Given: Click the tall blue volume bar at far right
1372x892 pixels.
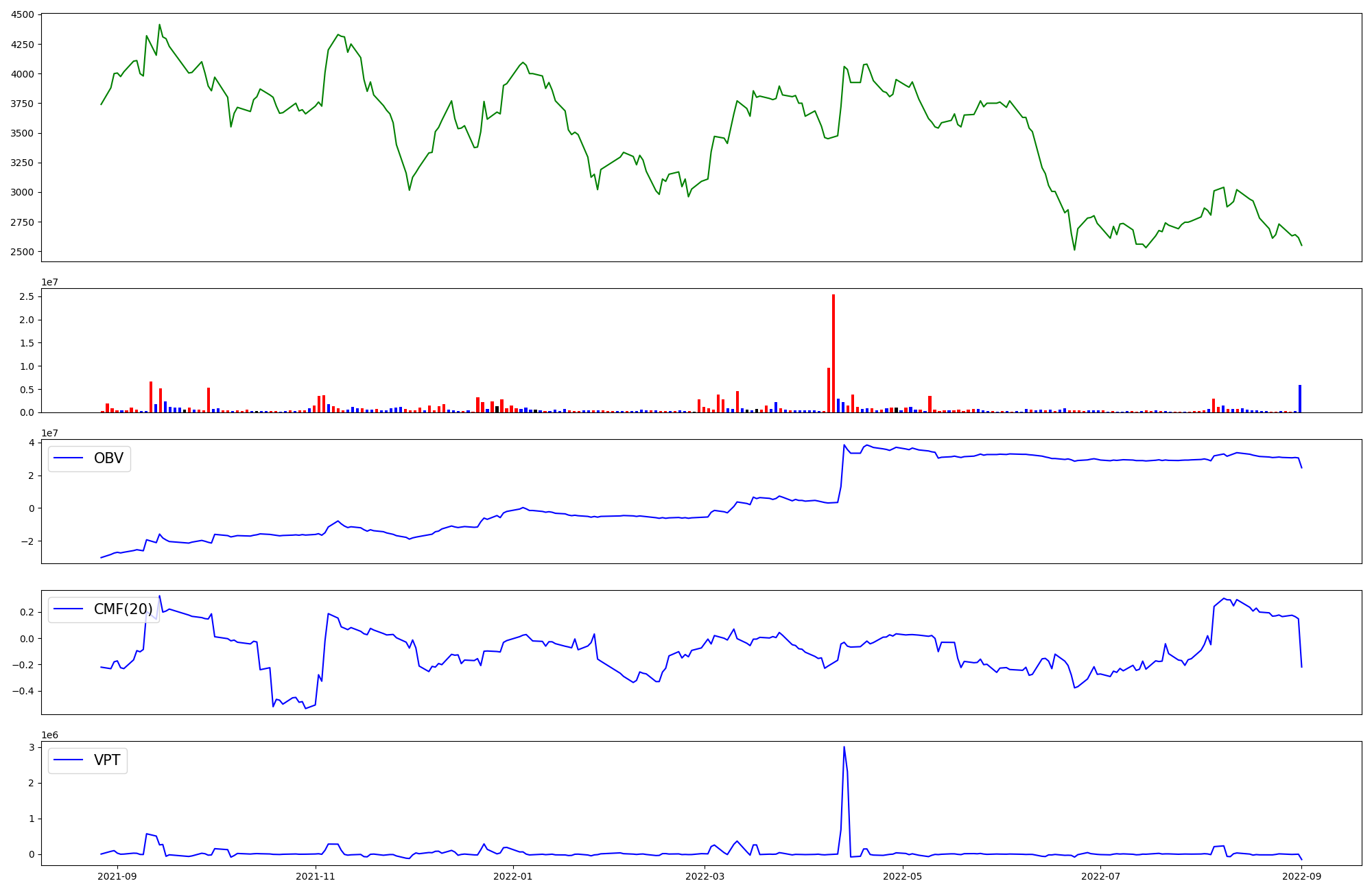Looking at the screenshot, I should (x=1299, y=399).
